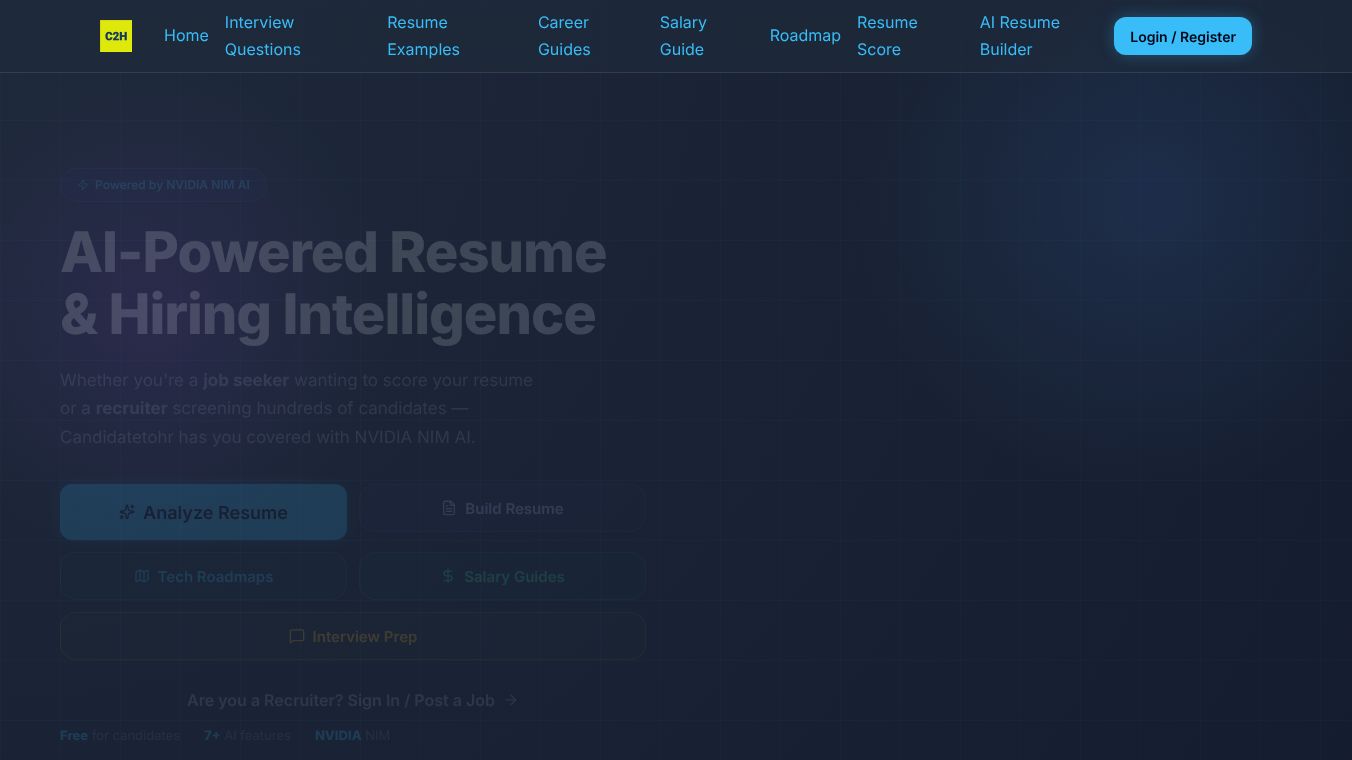Click the map icon on Tech Roadmaps

pyautogui.click(x=142, y=576)
